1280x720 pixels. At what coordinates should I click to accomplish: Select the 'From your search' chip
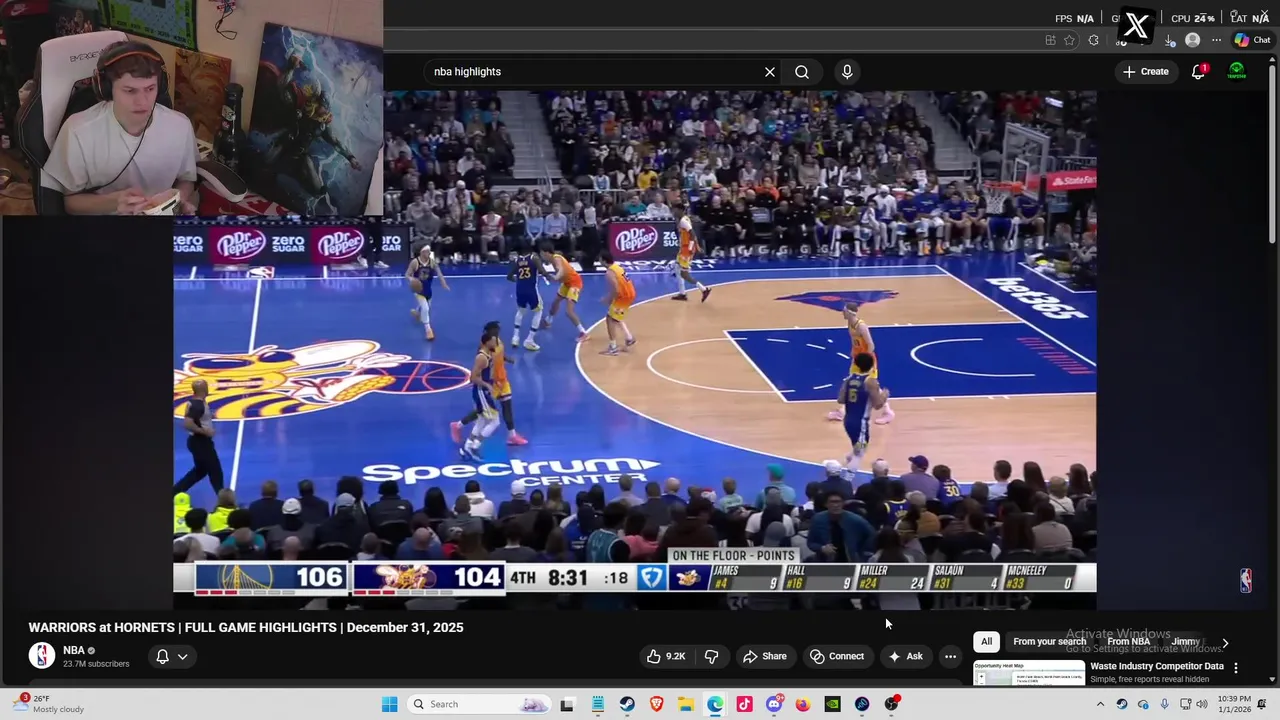(1049, 642)
